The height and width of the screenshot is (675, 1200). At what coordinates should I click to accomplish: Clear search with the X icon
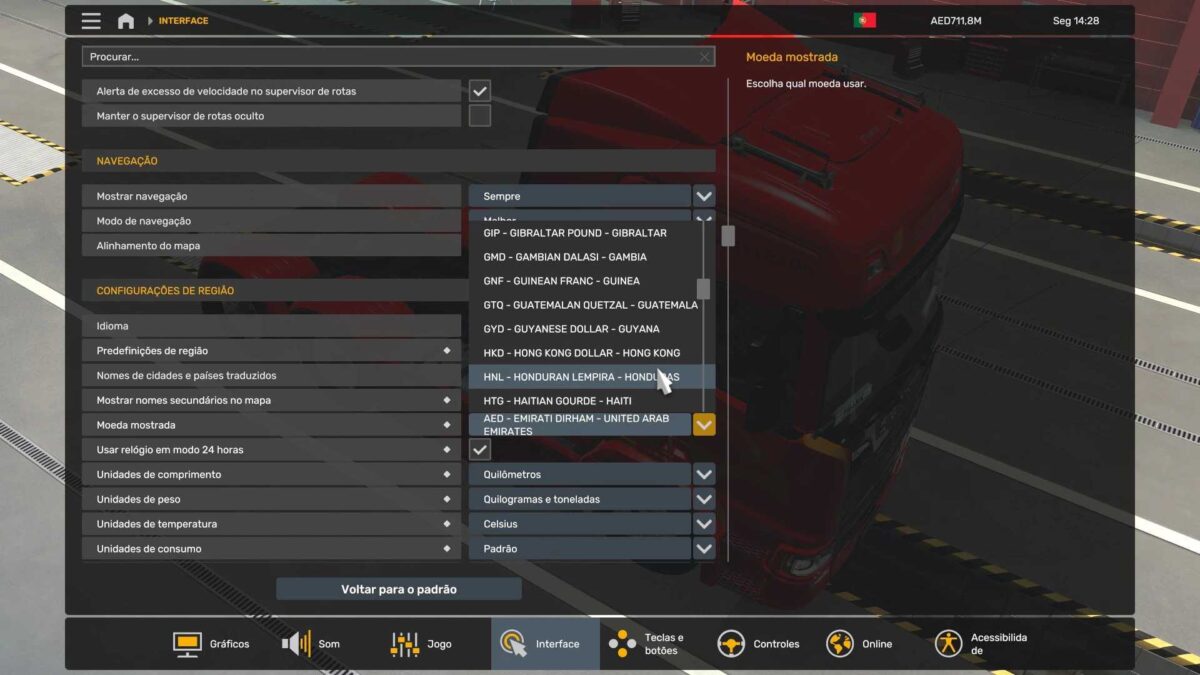pos(704,57)
